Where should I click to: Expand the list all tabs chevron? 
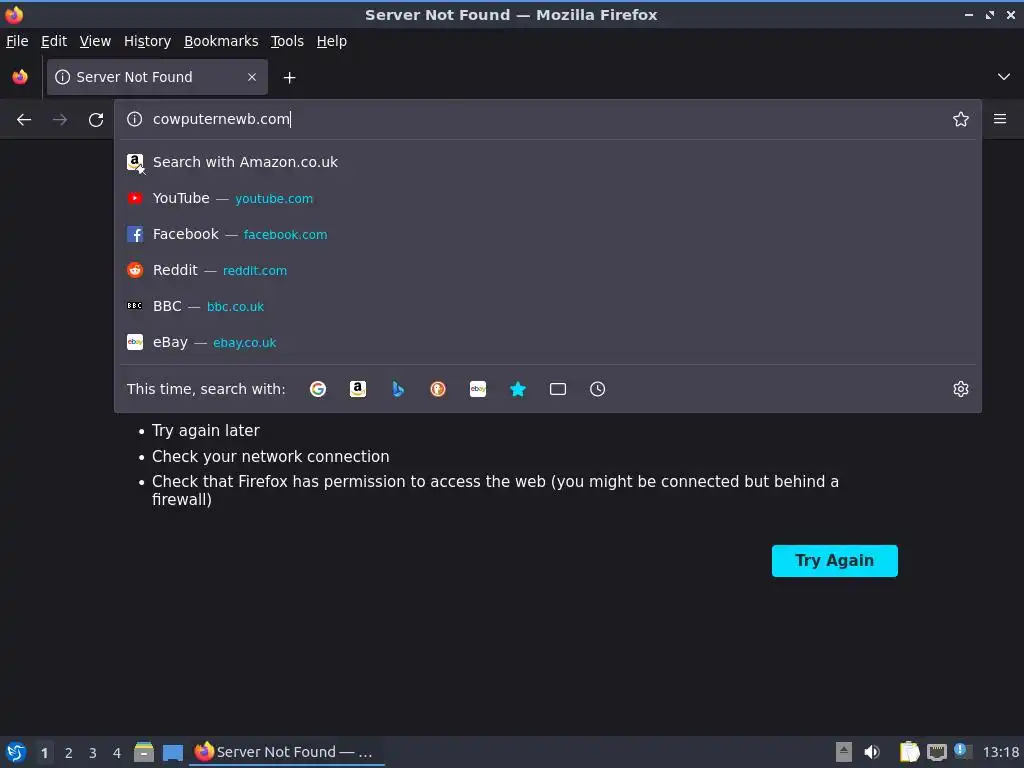[1004, 77]
